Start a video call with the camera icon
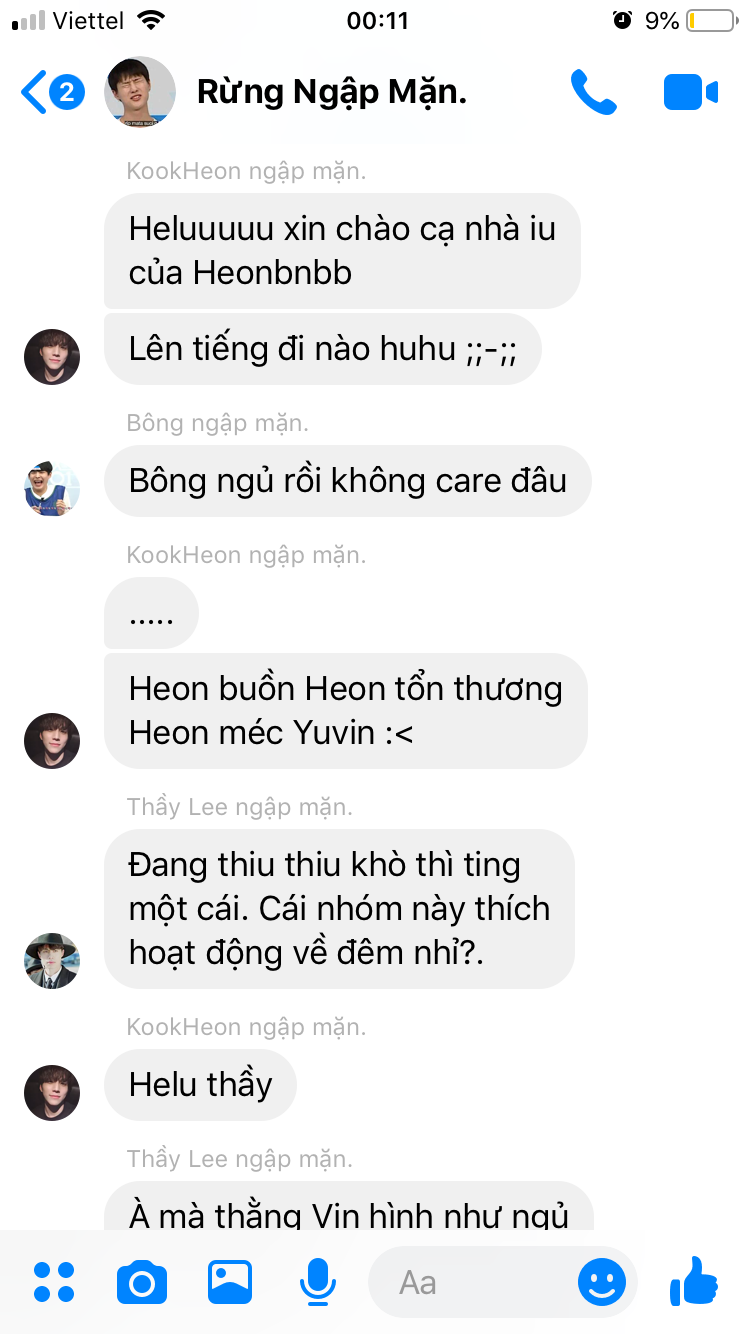This screenshot has height=1334, width=750. pyautogui.click(x=691, y=93)
